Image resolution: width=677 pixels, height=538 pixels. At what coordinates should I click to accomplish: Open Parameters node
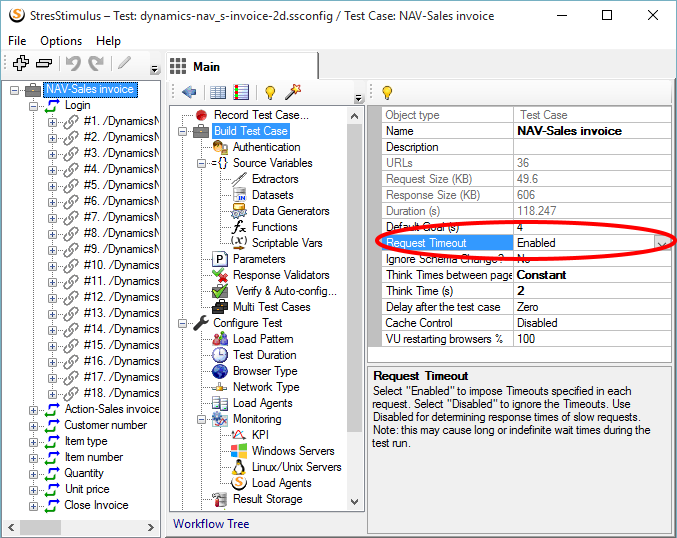point(259,259)
